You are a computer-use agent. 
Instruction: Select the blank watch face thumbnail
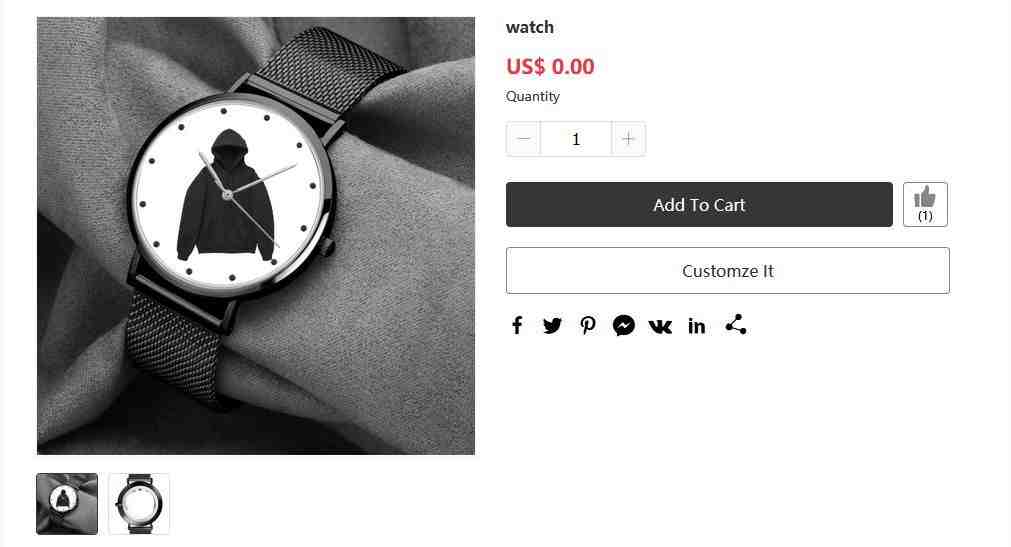pyautogui.click(x=139, y=504)
